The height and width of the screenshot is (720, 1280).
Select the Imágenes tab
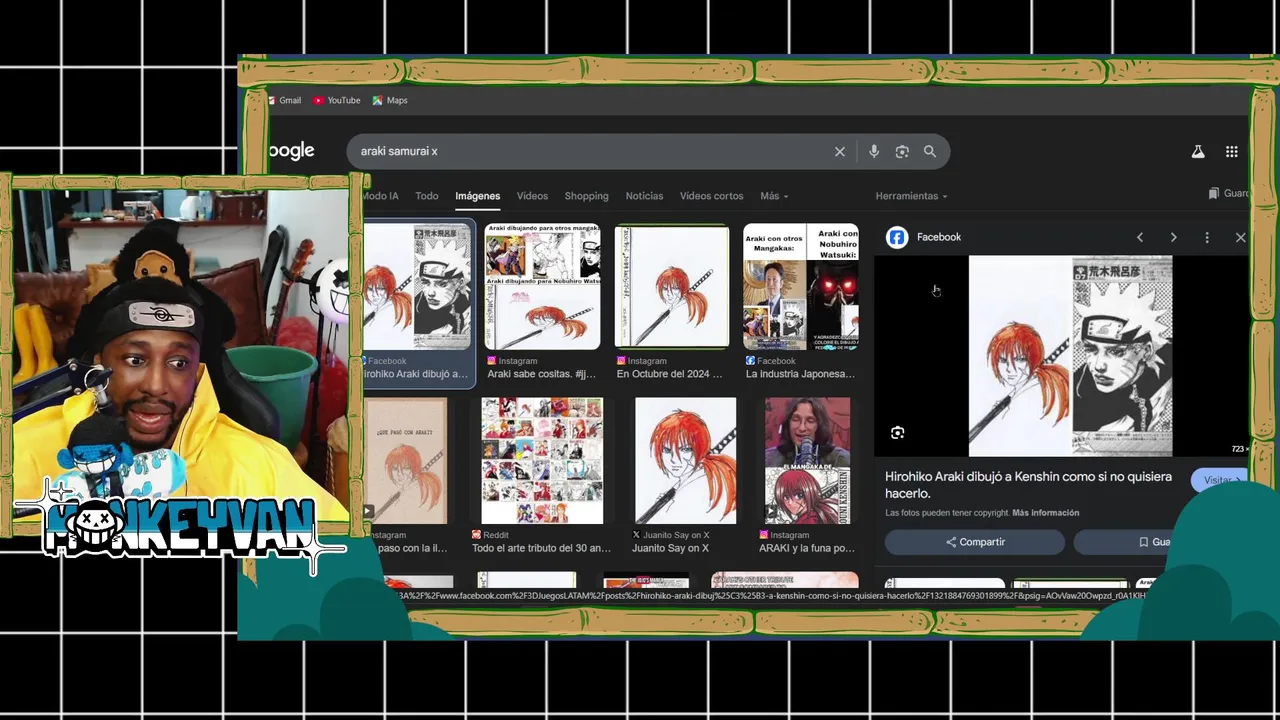tap(477, 196)
